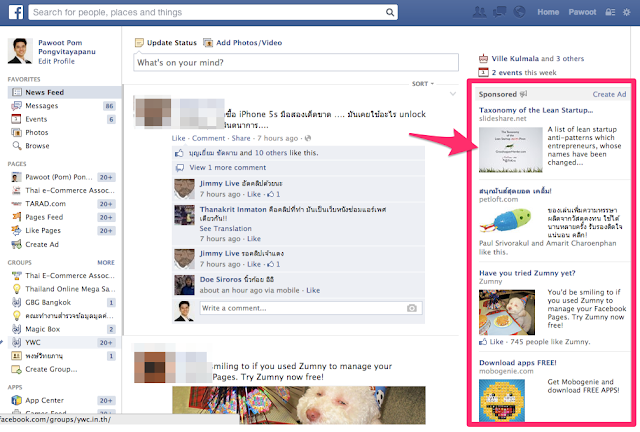Image resolution: width=640 pixels, height=432 pixels.
Task: Click the Create Group icon
Action: 16,369
